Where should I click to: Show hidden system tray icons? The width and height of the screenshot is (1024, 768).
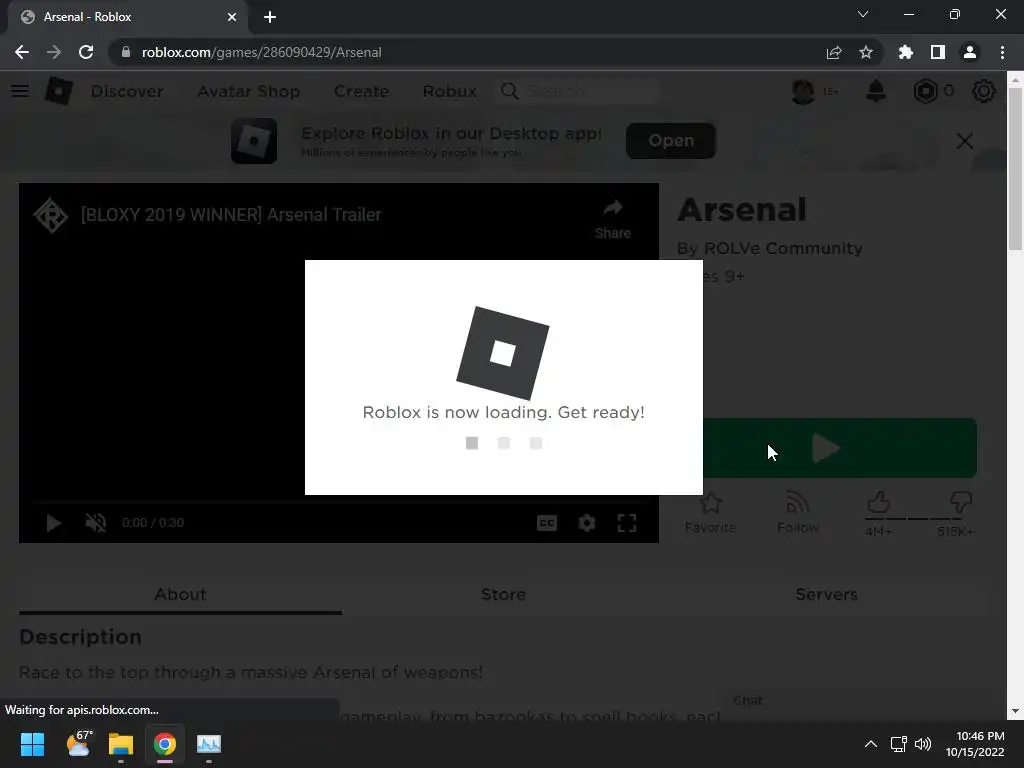[871, 744]
